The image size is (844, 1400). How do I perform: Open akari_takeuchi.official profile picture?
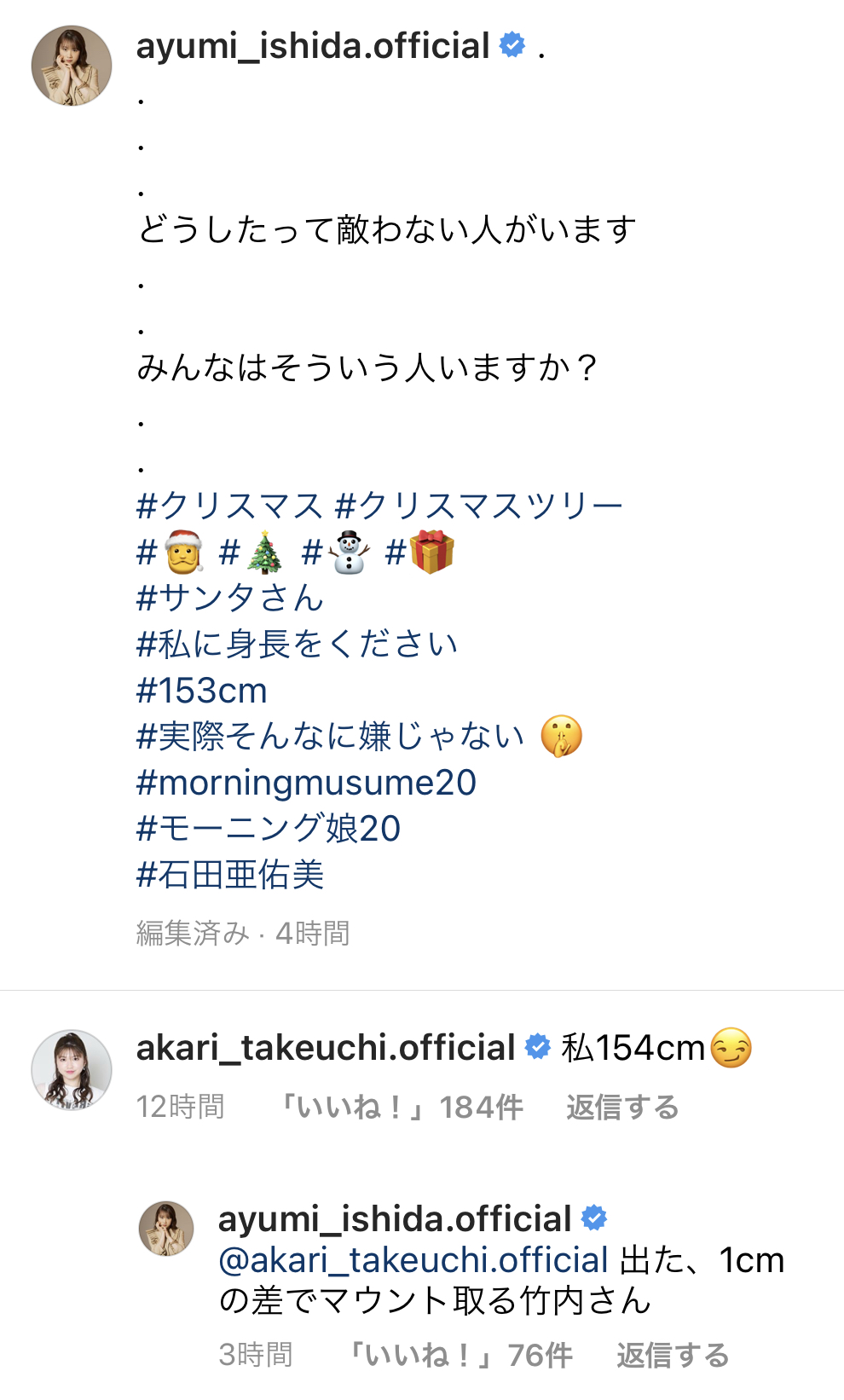coord(72,1070)
